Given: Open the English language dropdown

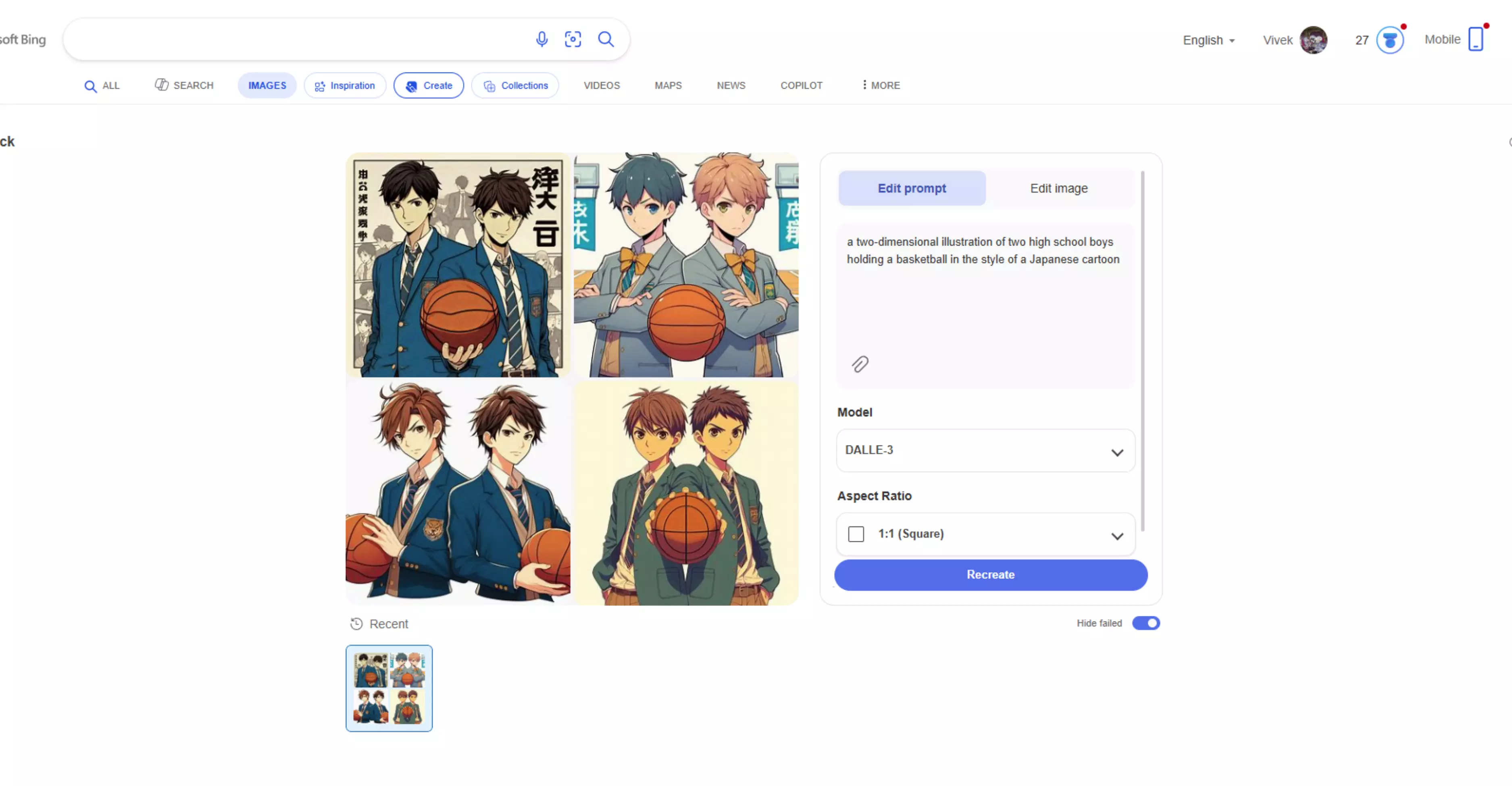Looking at the screenshot, I should pyautogui.click(x=1208, y=40).
